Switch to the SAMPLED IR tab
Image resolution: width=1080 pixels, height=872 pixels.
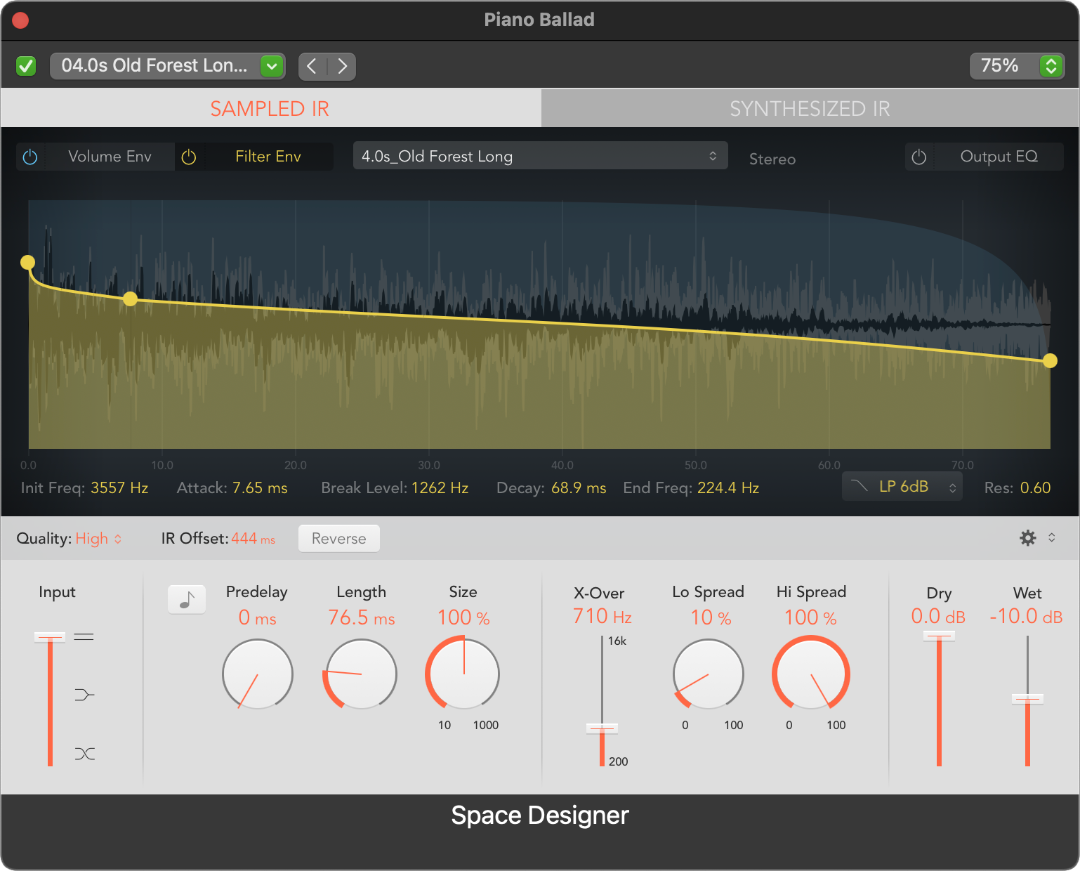[x=270, y=108]
